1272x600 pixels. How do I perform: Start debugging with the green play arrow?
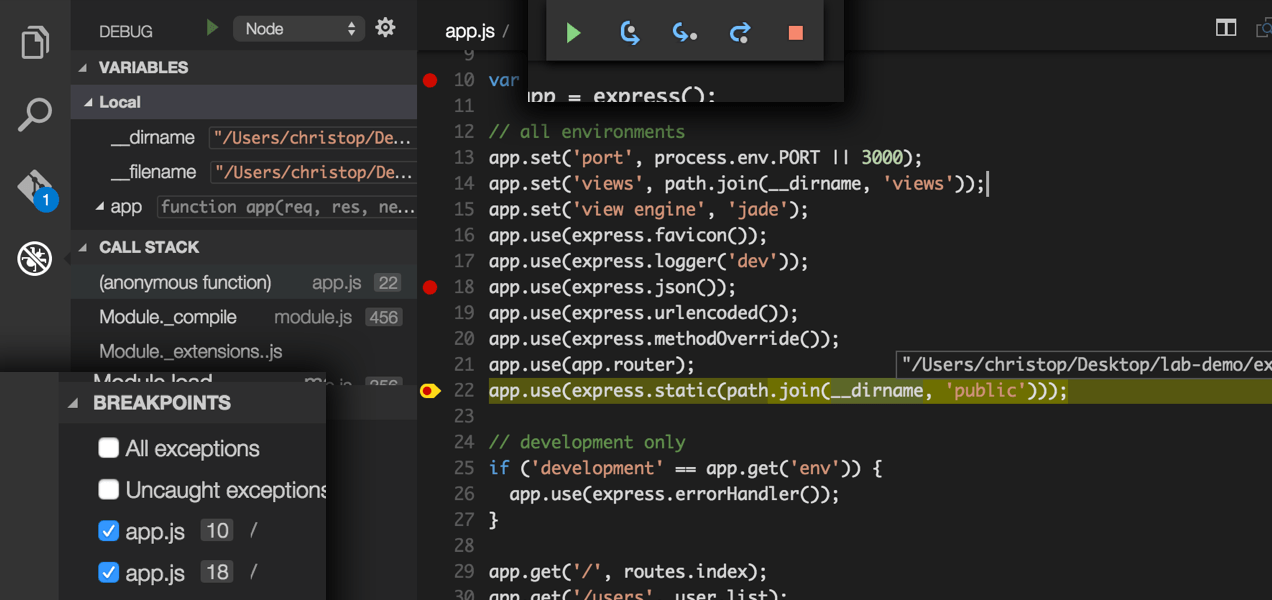pos(212,28)
